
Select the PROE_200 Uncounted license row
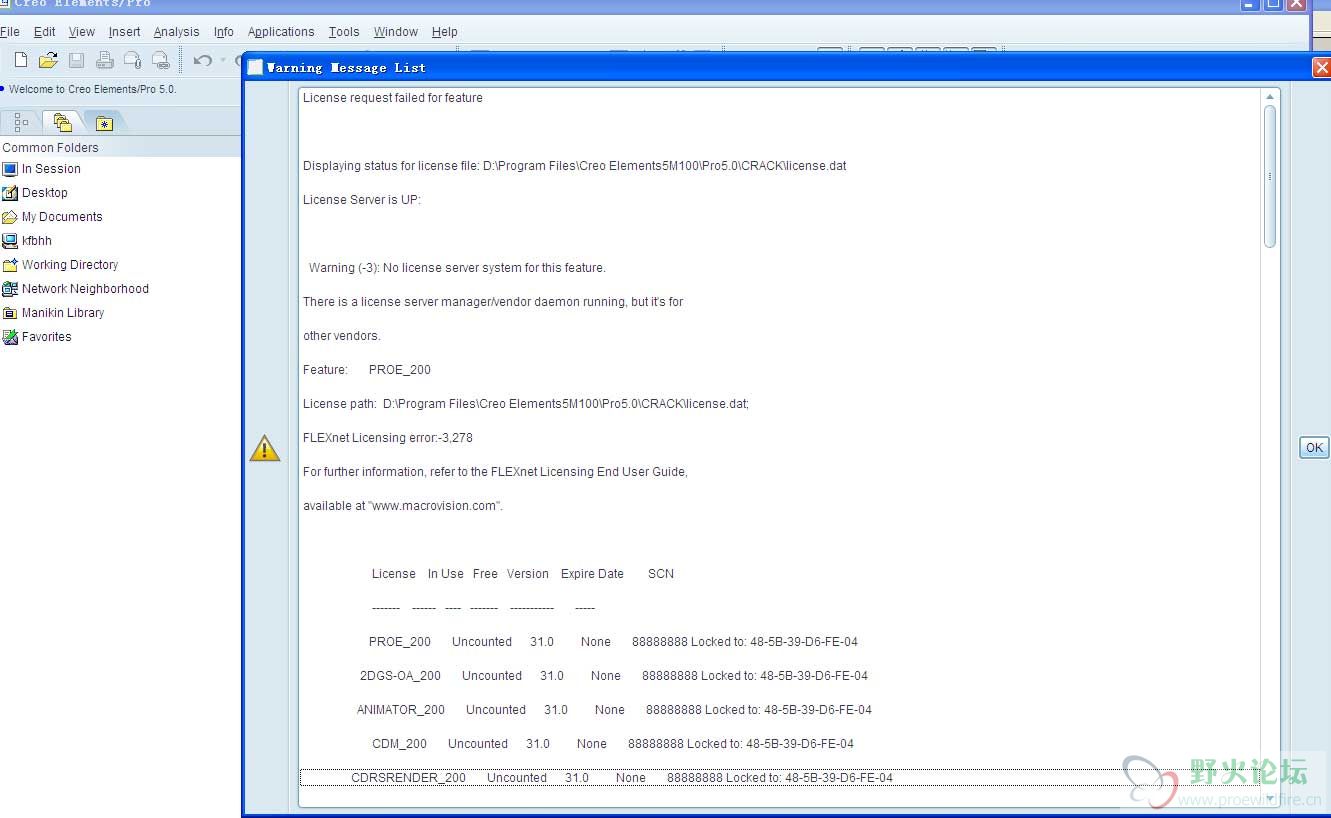(x=613, y=642)
